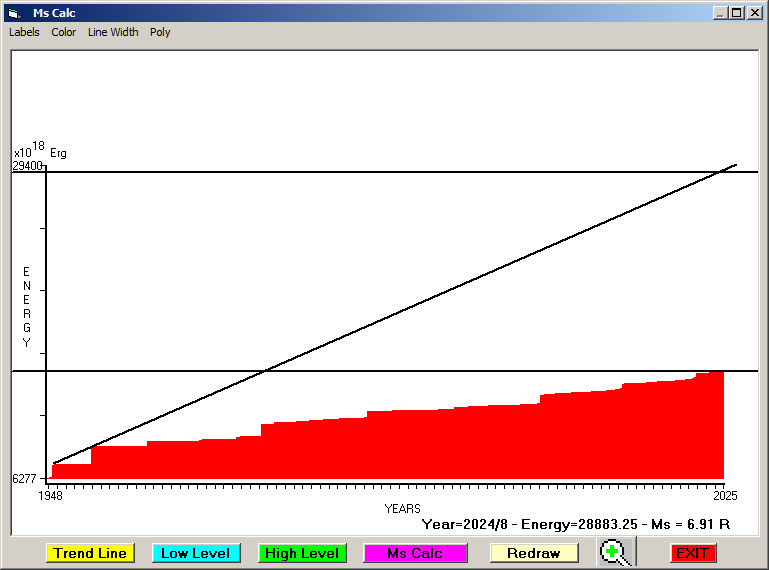769x570 pixels.
Task: Open the Color menu
Action: 64,32
